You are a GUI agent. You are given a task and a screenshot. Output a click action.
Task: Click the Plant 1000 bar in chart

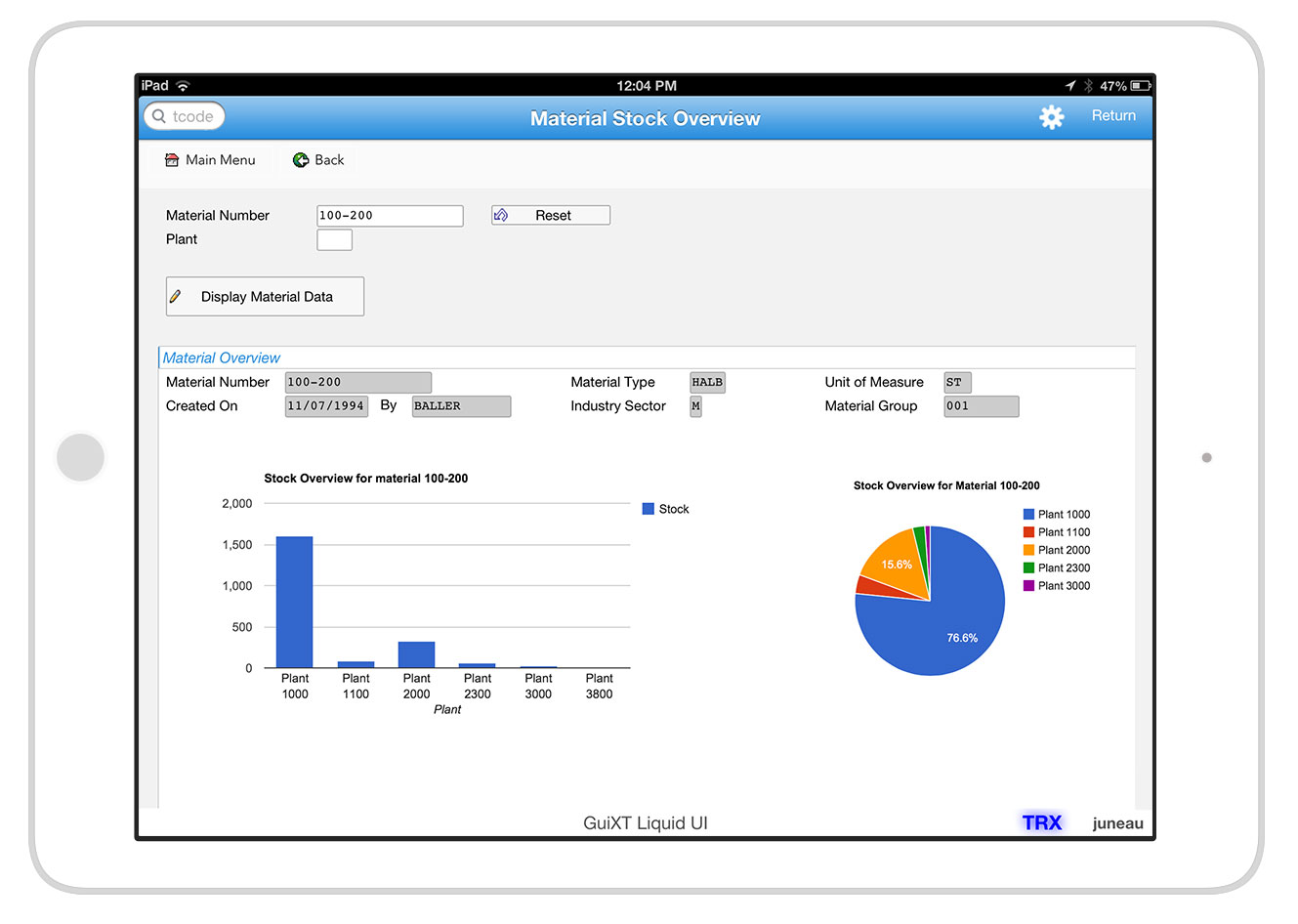[x=294, y=602]
